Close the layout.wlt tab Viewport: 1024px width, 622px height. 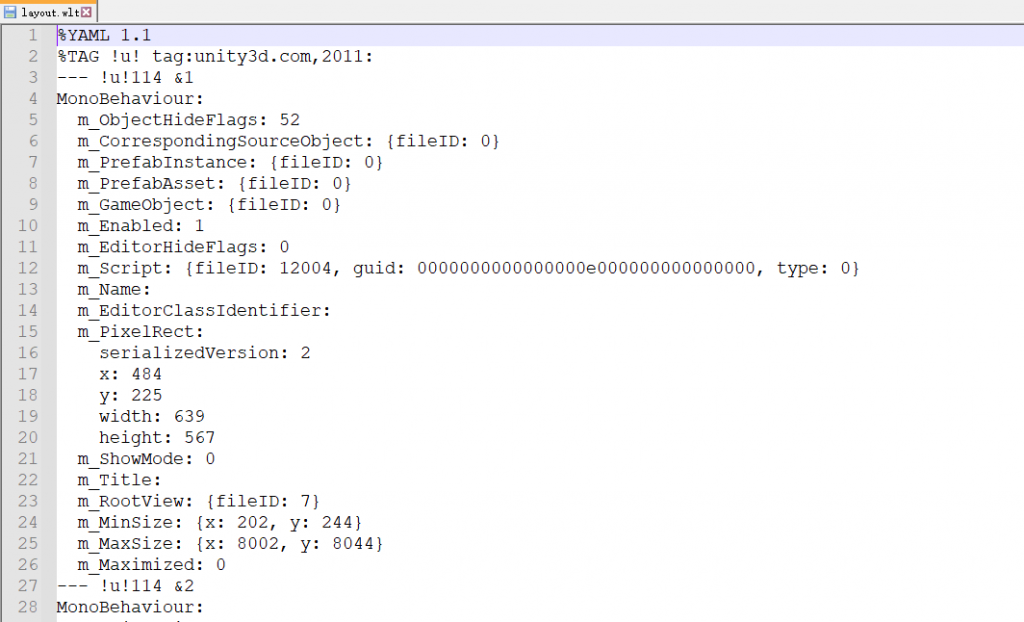click(86, 12)
